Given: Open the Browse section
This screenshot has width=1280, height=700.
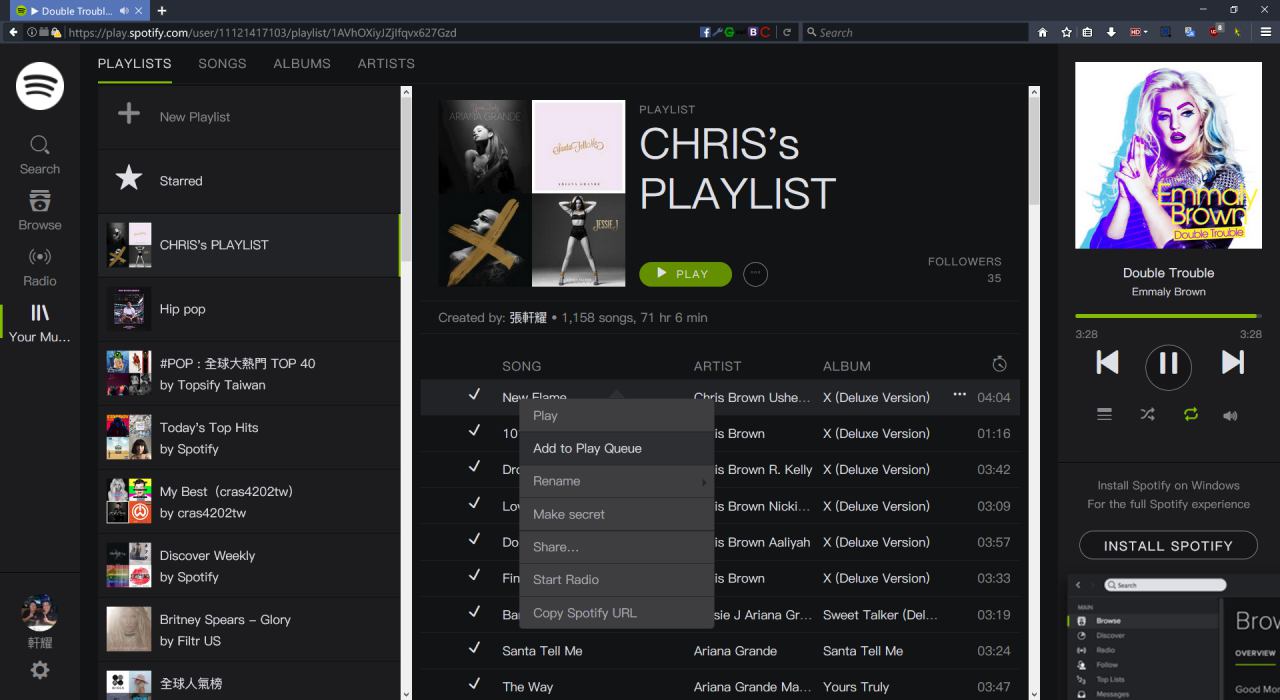Looking at the screenshot, I should point(40,211).
